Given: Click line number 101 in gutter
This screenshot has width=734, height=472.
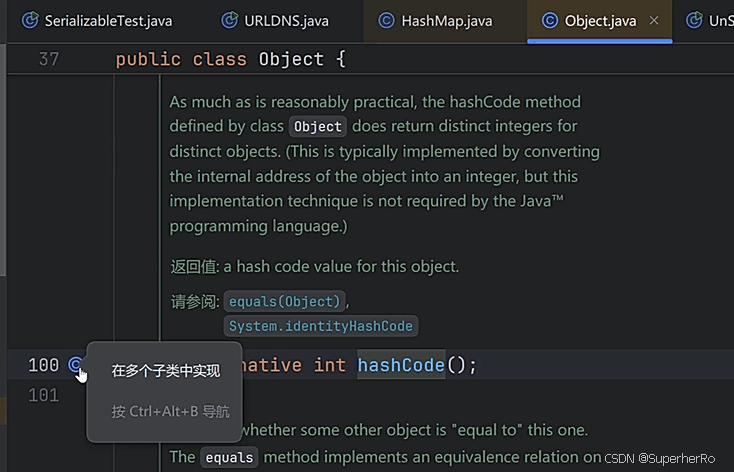Looking at the screenshot, I should 44,395.
